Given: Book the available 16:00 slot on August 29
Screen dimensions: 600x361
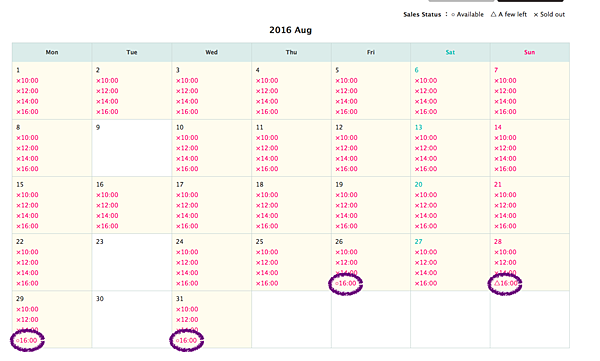Looking at the screenshot, I should pos(27,340).
